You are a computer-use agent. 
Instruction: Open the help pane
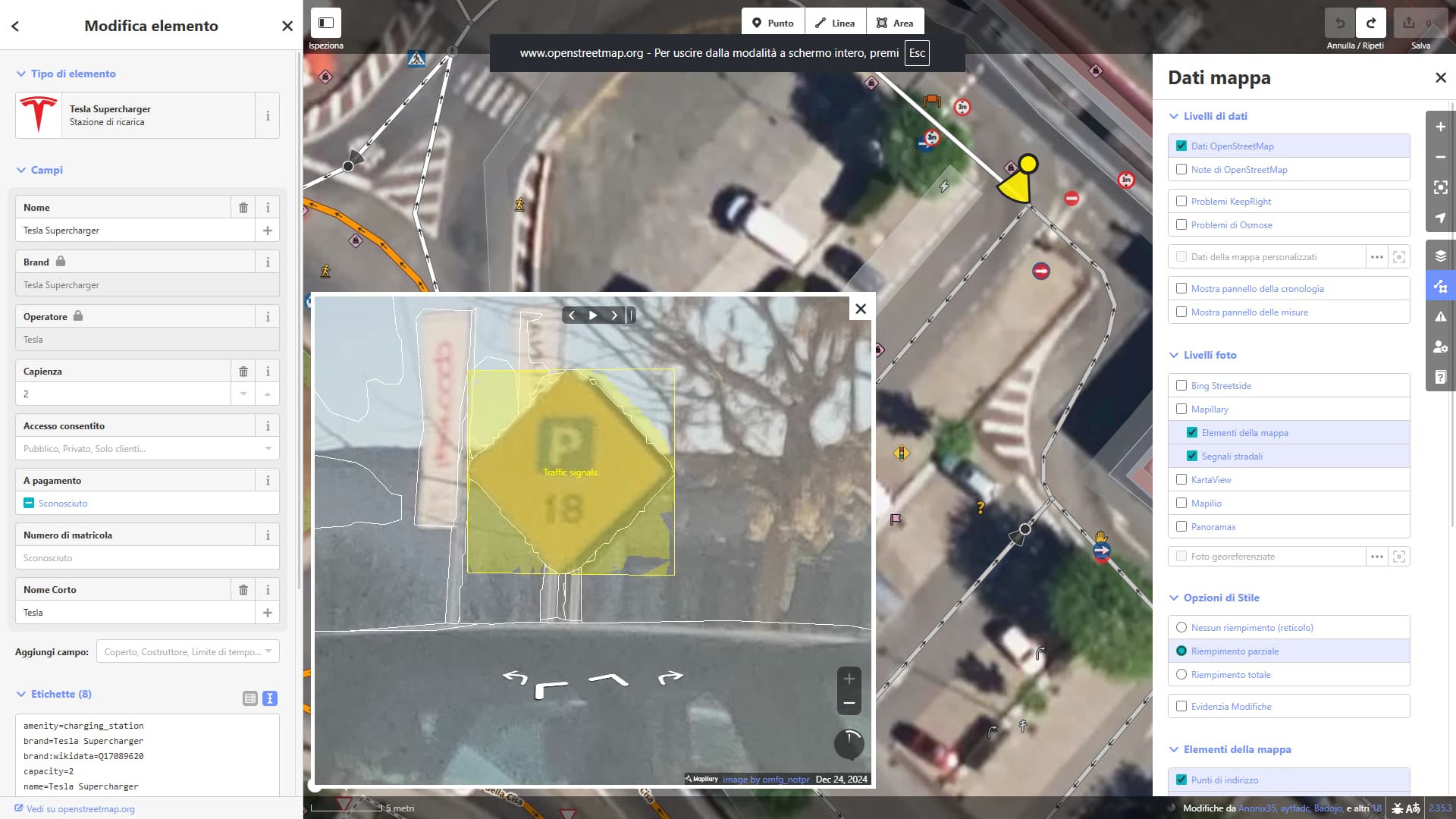[1441, 377]
